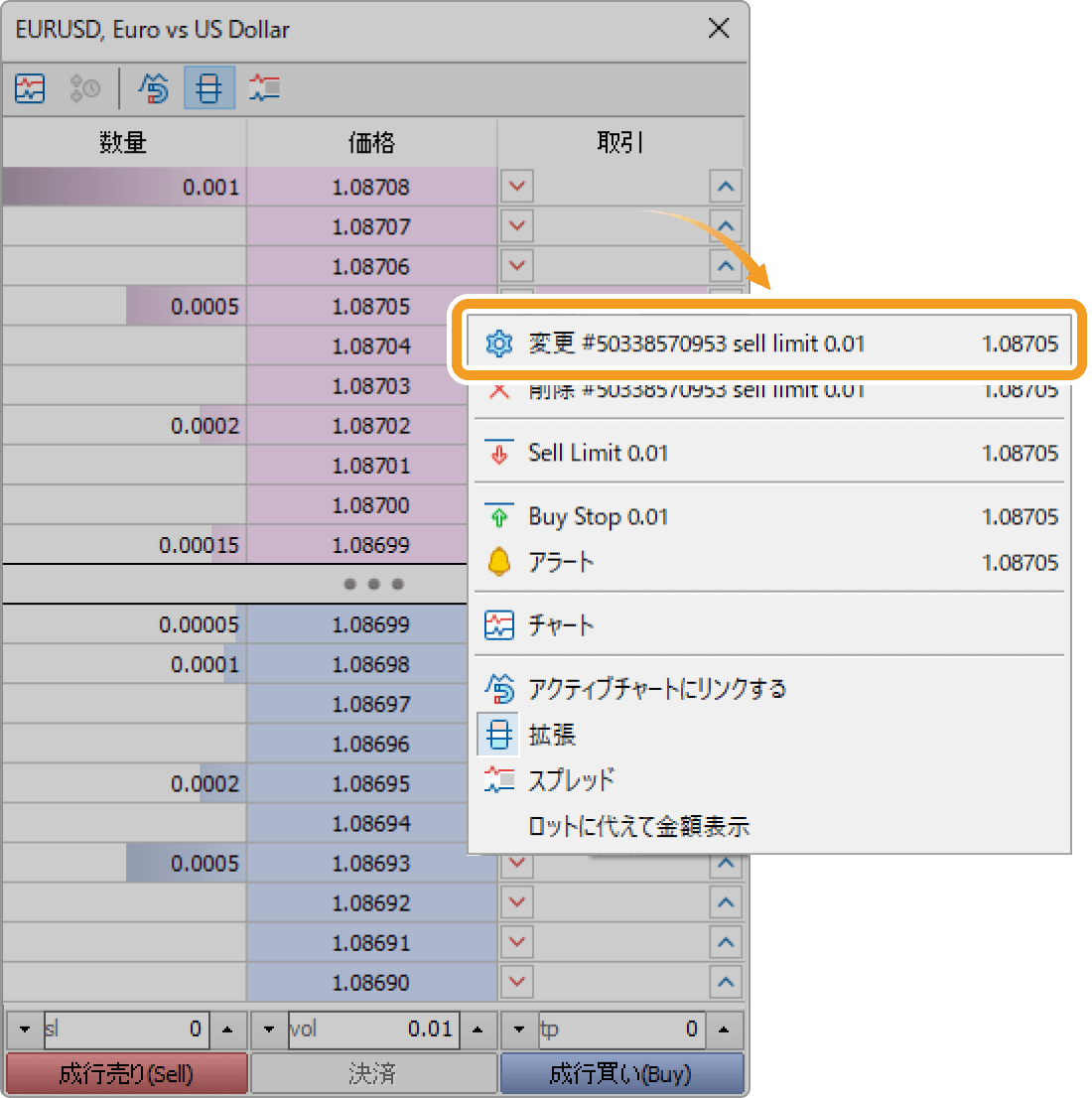Decrease the tp take profit value
1092x1098 pixels.
(x=519, y=1029)
